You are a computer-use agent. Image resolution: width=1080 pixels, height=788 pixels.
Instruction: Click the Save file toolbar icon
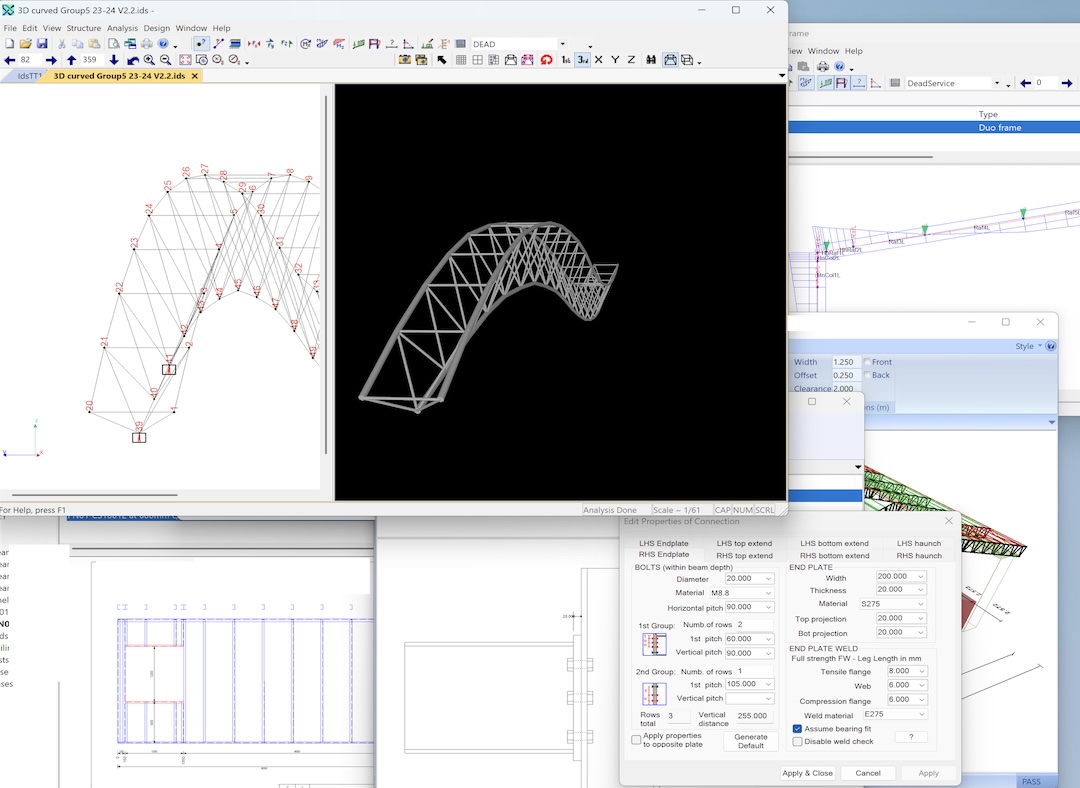42,44
